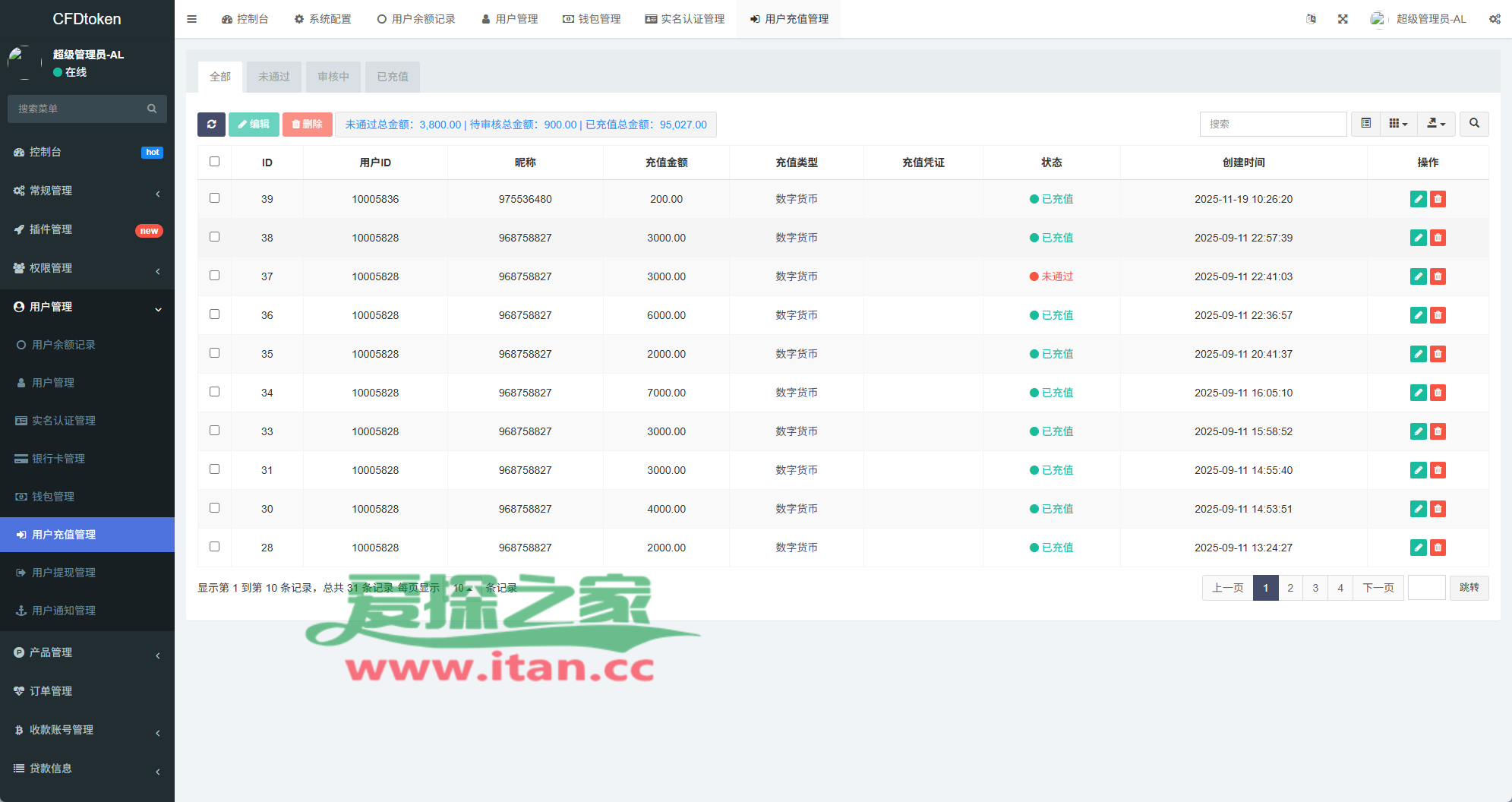Click the refresh icon button in toolbar
Image resolution: width=1512 pixels, height=802 pixels.
pos(211,125)
